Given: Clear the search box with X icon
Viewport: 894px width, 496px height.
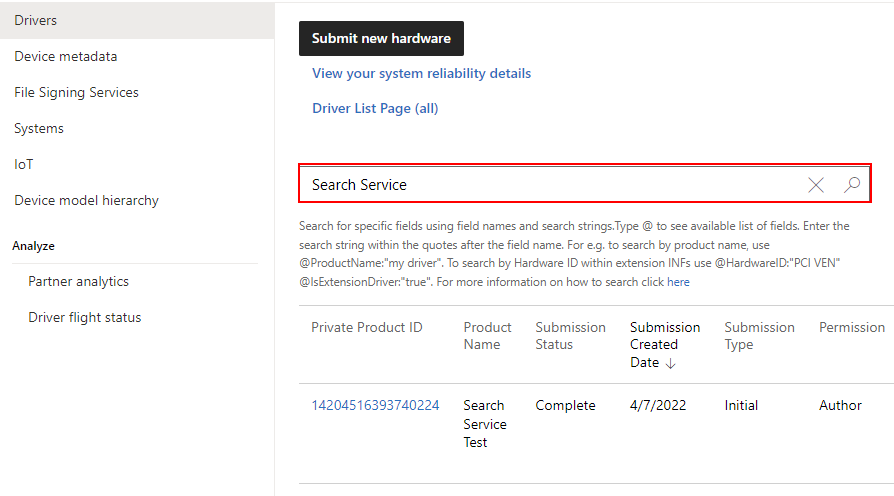Looking at the screenshot, I should (x=816, y=185).
